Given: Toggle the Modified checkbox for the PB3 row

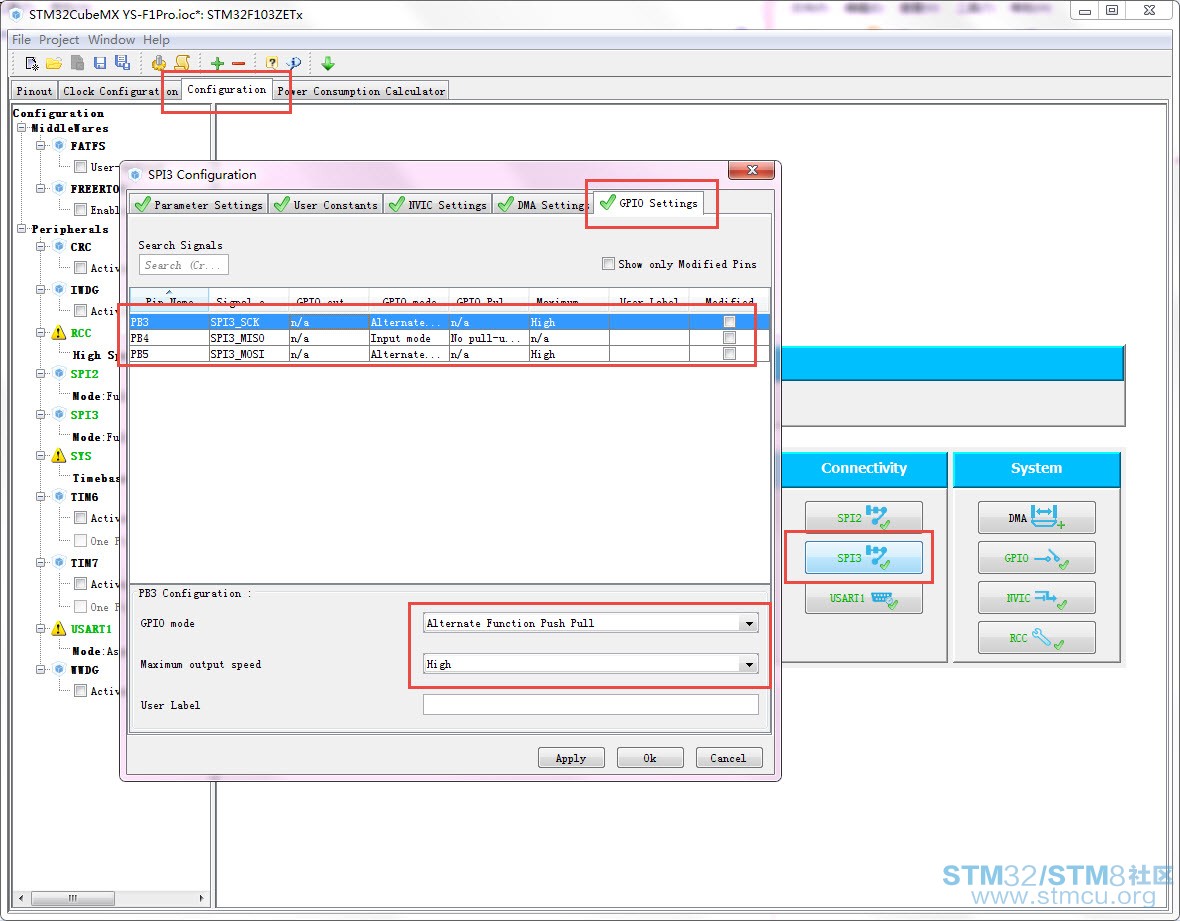Looking at the screenshot, I should tap(729, 322).
